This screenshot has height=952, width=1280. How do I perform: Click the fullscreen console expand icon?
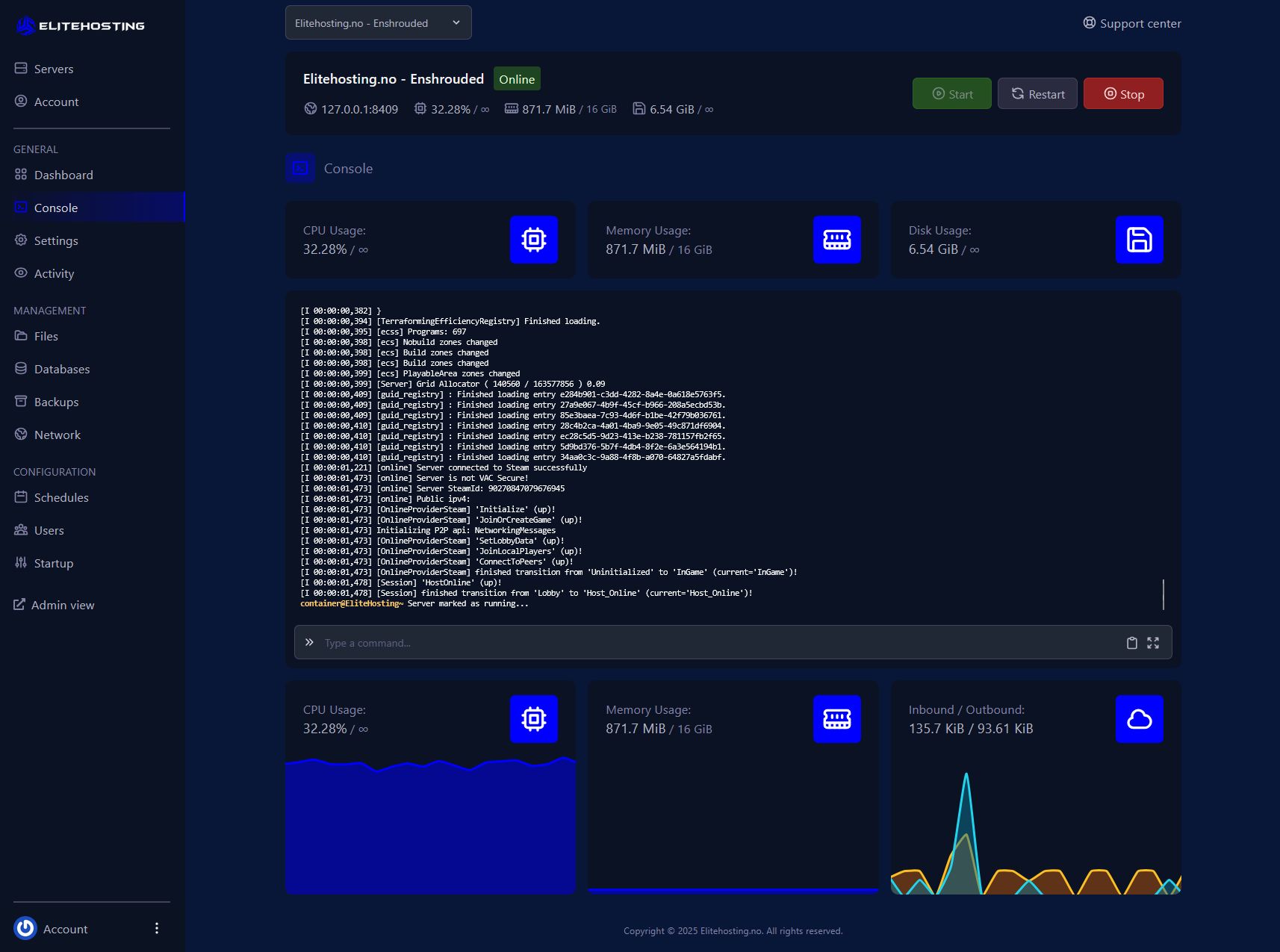click(x=1153, y=643)
